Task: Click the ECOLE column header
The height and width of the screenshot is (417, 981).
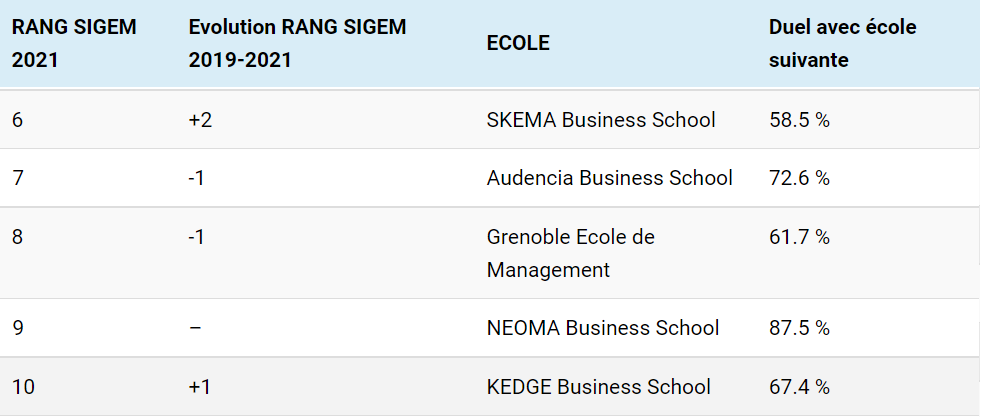Action: point(518,43)
